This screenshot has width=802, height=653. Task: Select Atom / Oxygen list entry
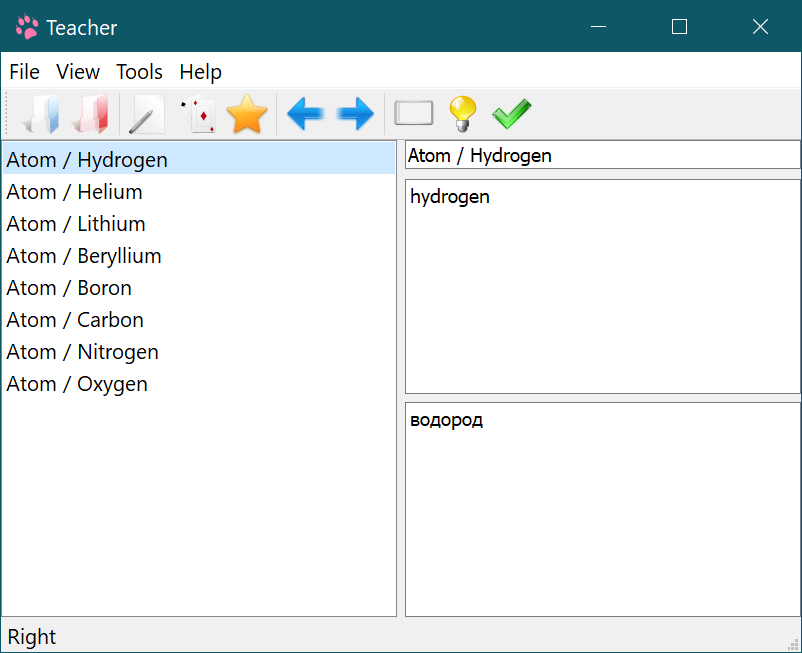coord(77,384)
